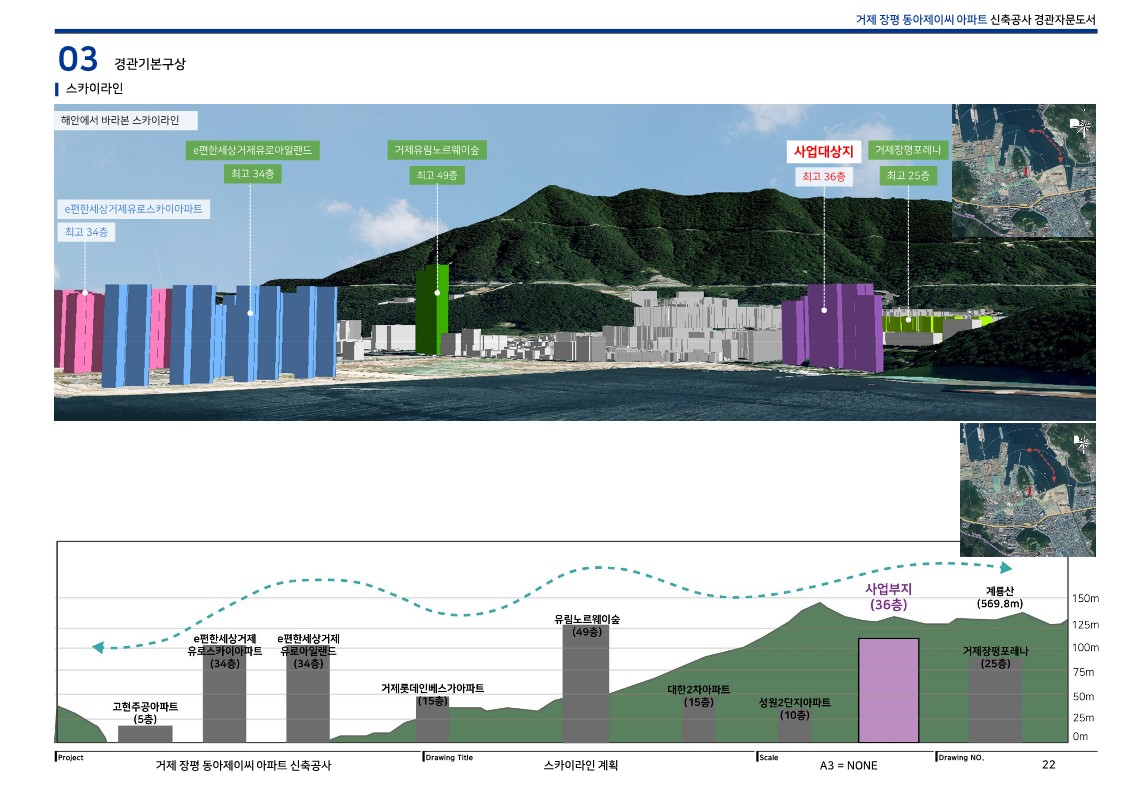Click the 최고 36층 red tag

pos(823,177)
